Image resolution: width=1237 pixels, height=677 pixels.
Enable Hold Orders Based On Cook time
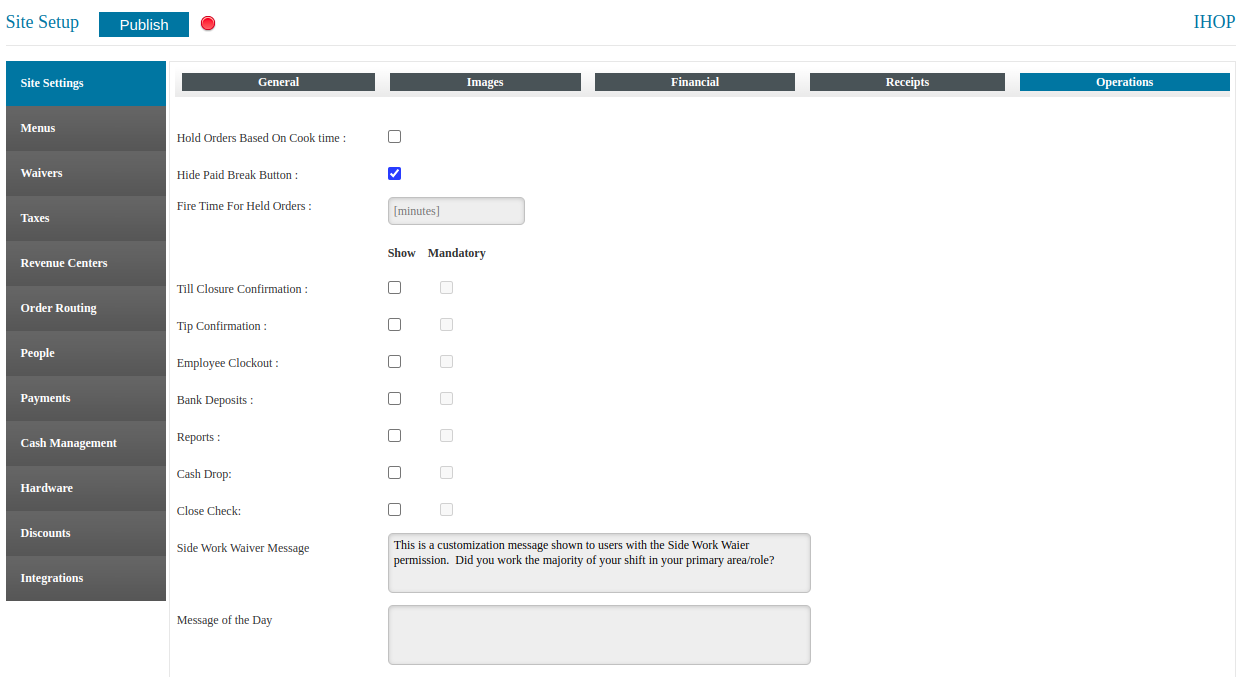pyautogui.click(x=394, y=137)
